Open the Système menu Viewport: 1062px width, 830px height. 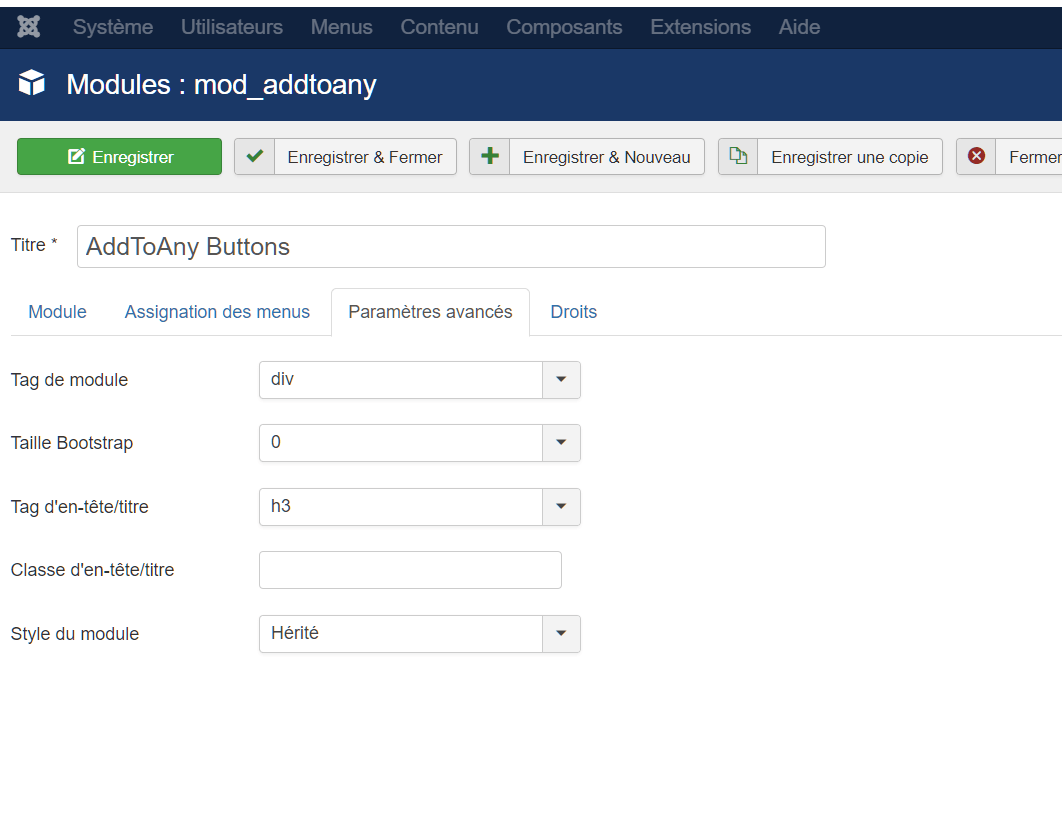(113, 26)
